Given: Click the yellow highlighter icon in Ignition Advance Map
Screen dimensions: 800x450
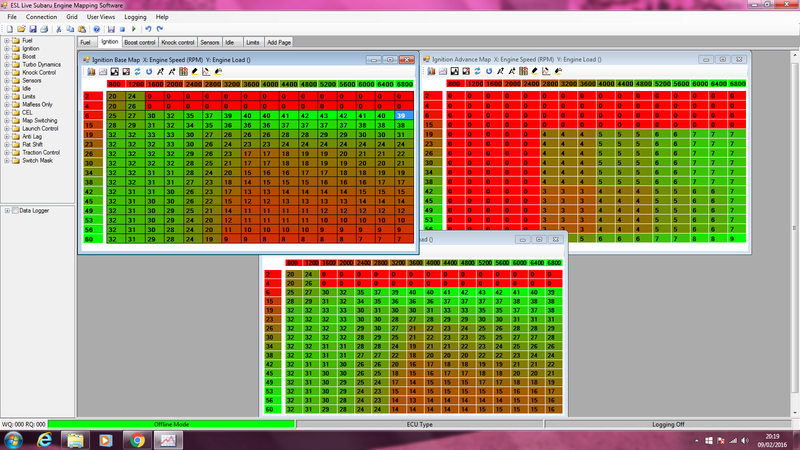Looking at the screenshot, I should tap(535, 71).
